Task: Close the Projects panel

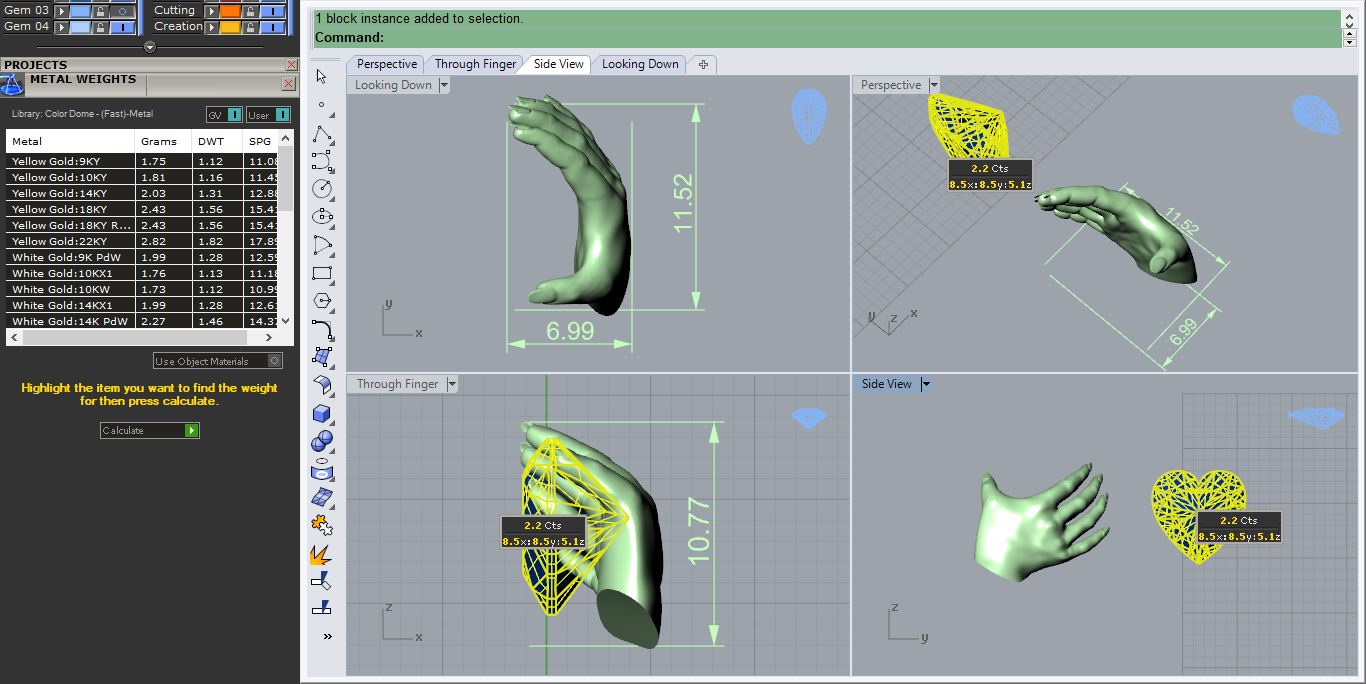Action: (291, 64)
